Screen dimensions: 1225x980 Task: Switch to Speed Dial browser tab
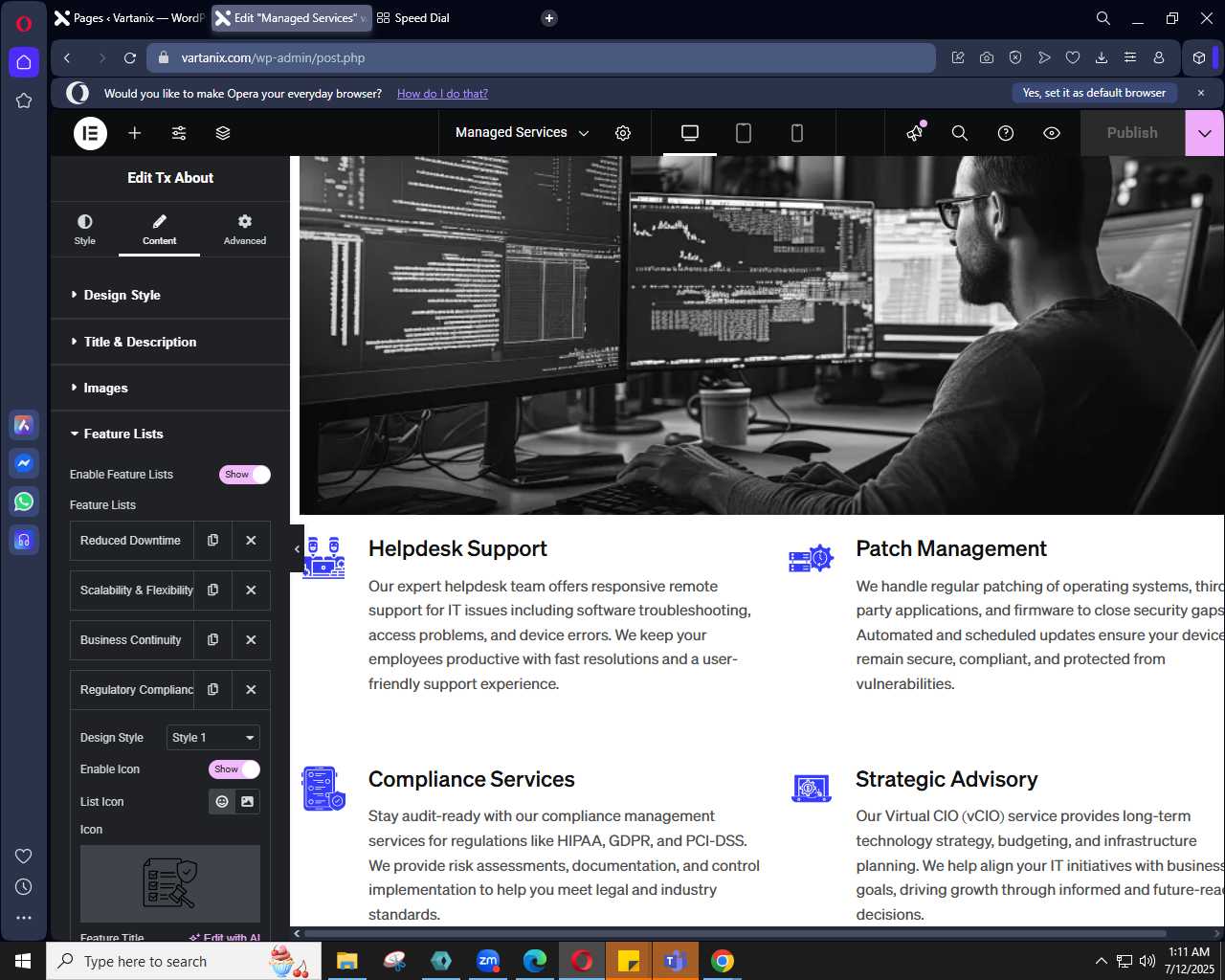(x=413, y=18)
